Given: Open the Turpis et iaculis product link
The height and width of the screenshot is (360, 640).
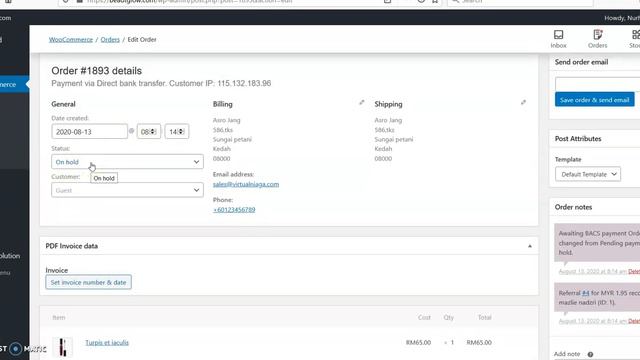Looking at the screenshot, I should click(x=107, y=342).
